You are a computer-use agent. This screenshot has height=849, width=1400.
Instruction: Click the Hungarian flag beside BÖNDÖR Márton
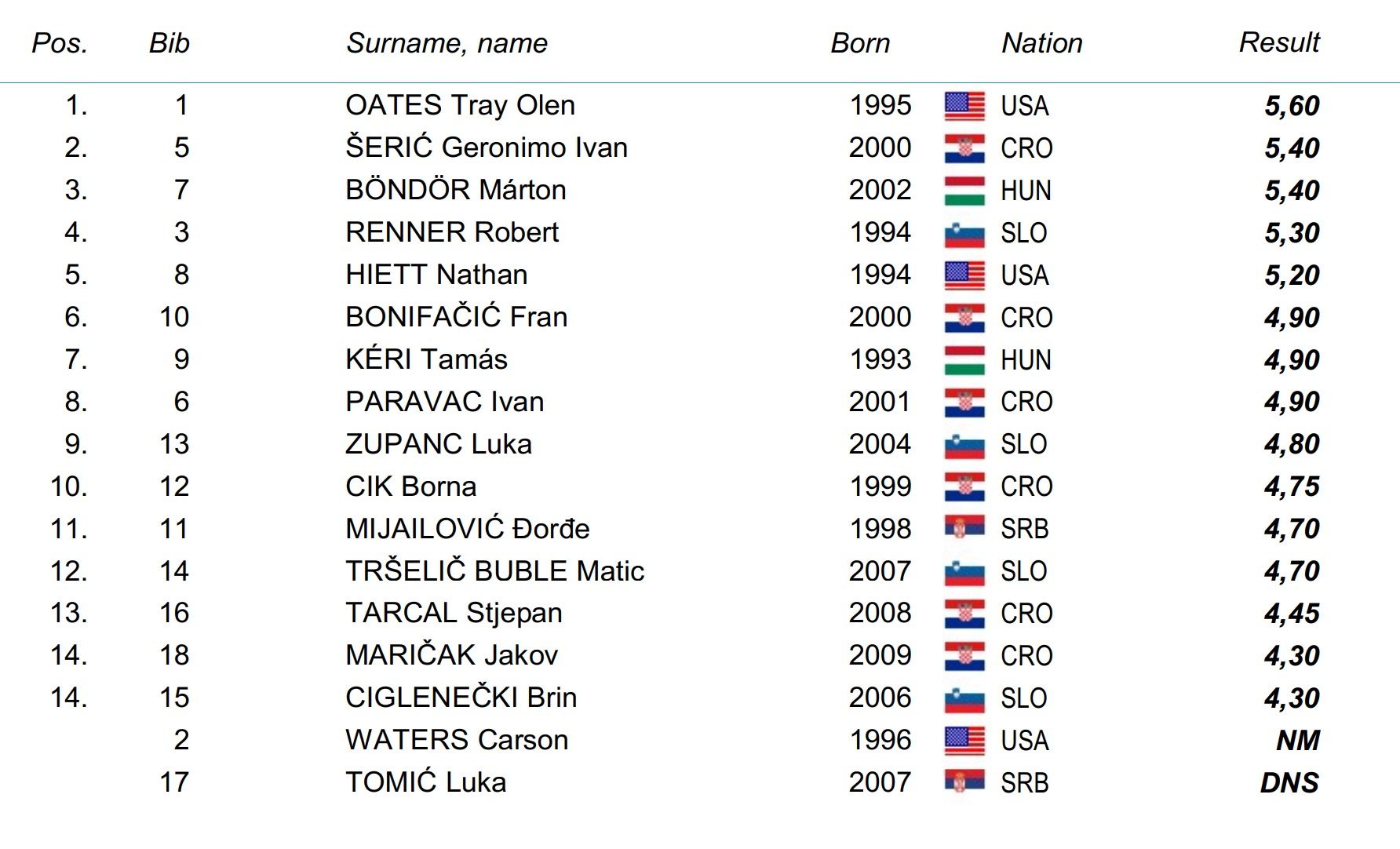(964, 191)
